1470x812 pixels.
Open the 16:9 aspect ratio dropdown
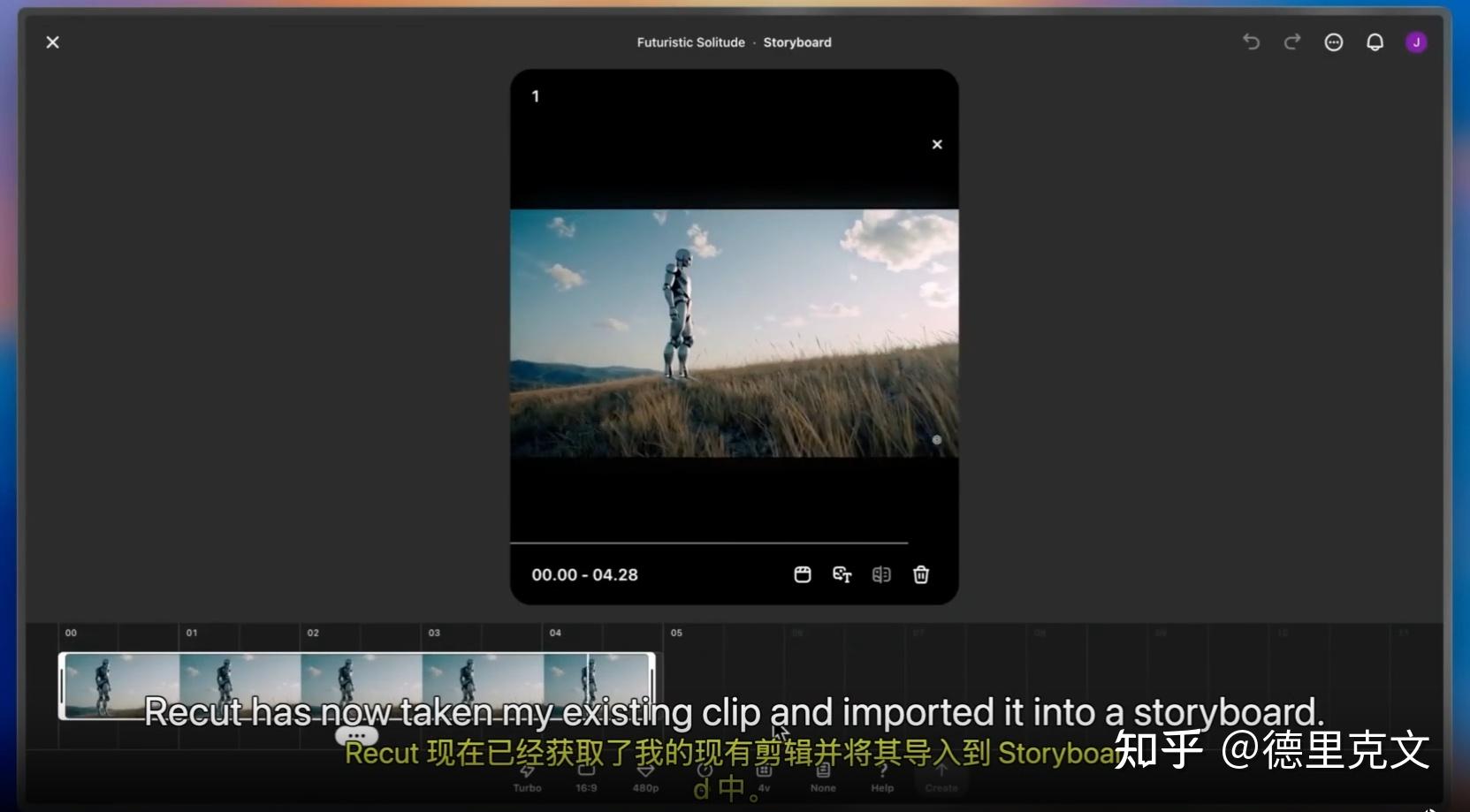click(586, 778)
